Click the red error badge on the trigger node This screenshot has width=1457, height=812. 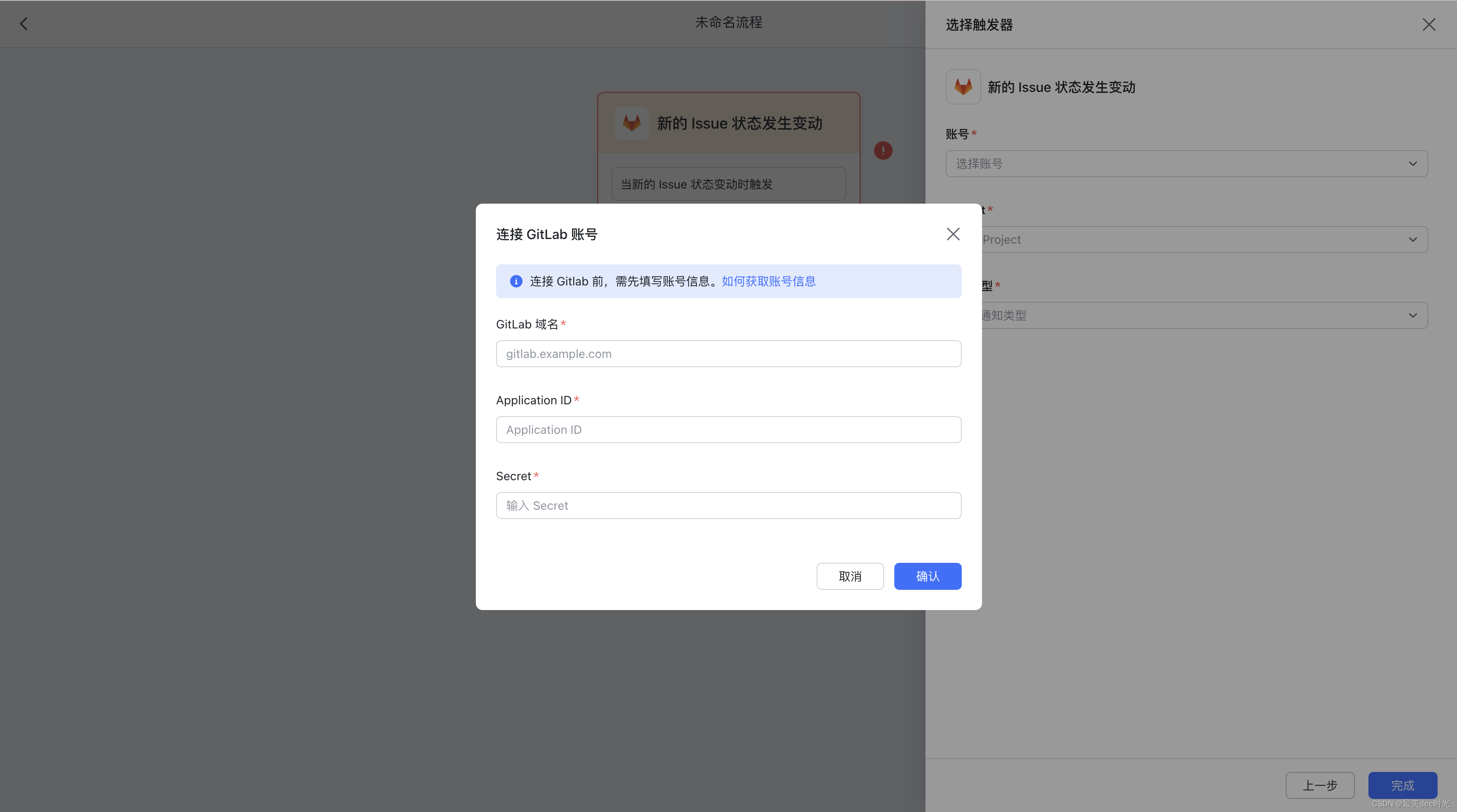(x=883, y=151)
